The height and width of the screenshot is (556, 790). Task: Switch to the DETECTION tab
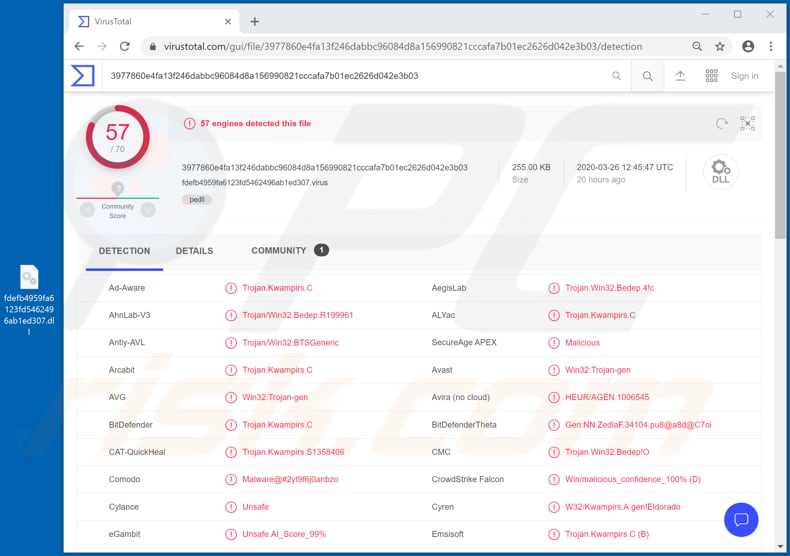point(124,251)
